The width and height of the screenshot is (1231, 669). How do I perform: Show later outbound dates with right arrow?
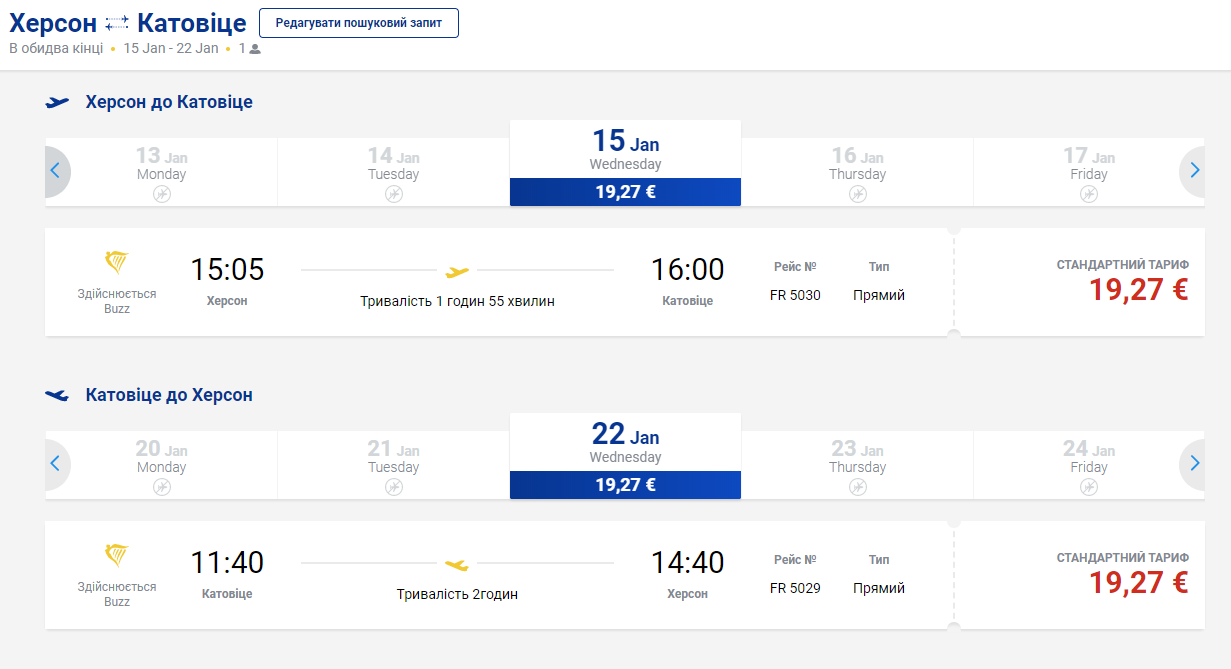pos(1193,171)
